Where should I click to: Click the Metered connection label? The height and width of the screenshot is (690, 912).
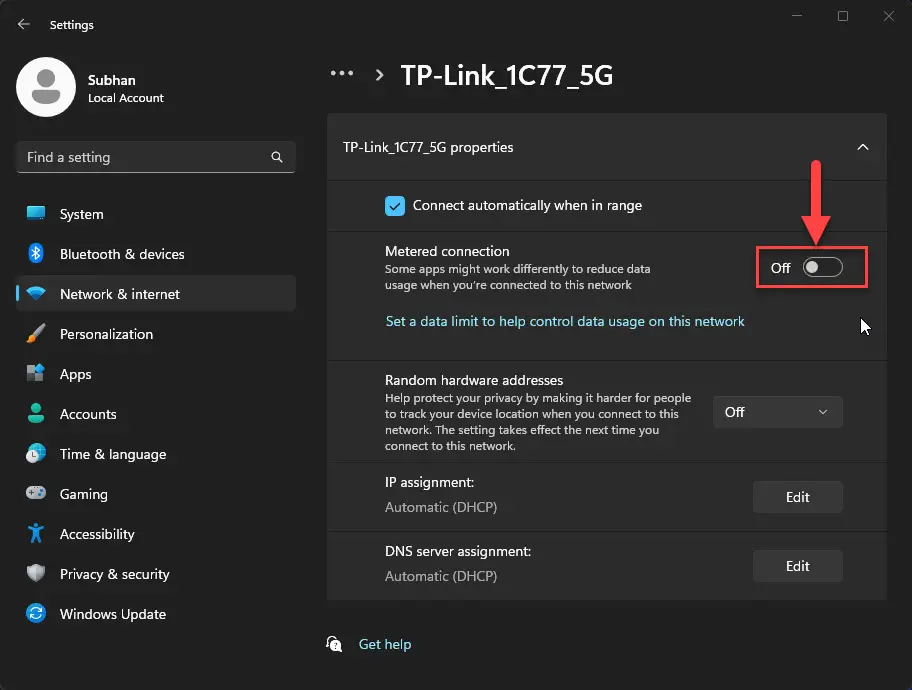(x=447, y=251)
